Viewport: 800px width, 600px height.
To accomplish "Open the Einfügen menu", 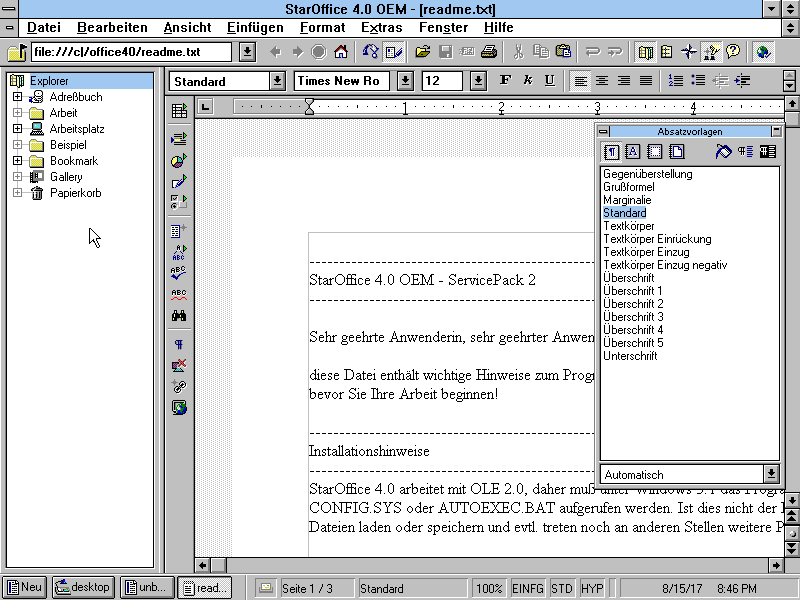I will [x=255, y=28].
